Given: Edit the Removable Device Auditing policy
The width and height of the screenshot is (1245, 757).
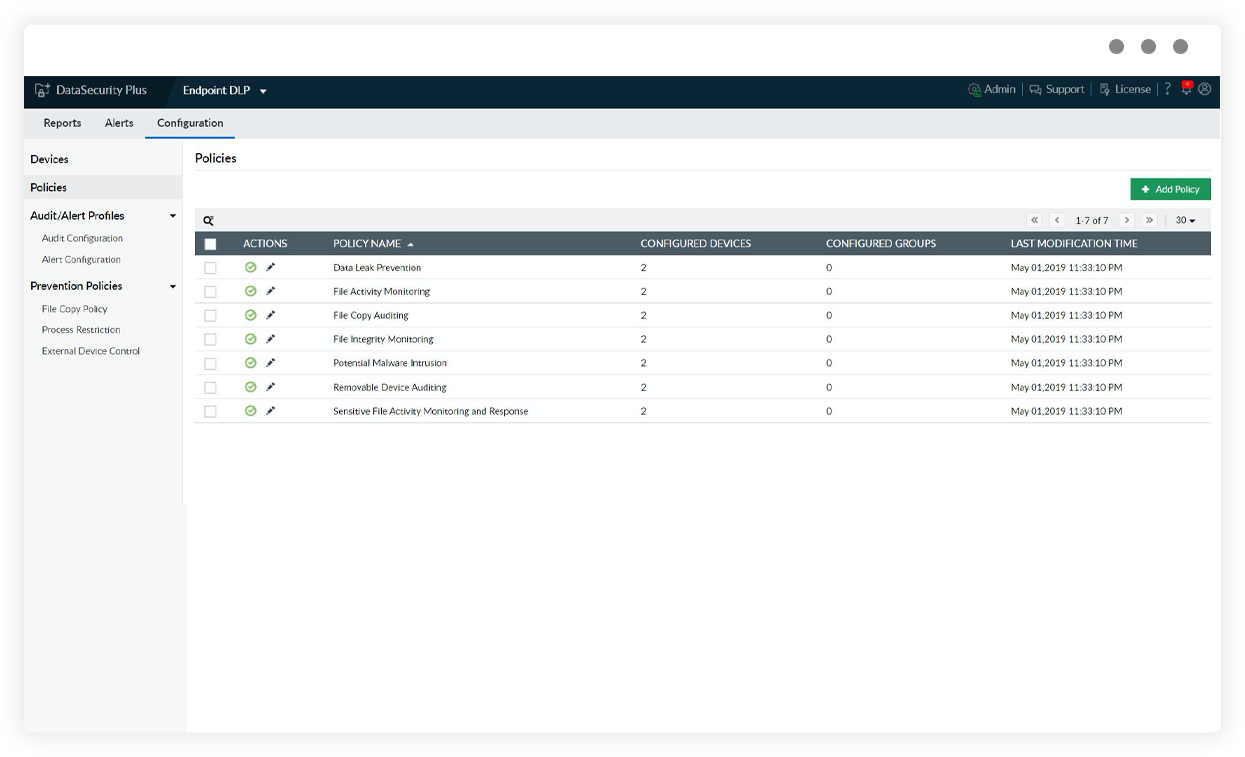Looking at the screenshot, I should [x=271, y=387].
